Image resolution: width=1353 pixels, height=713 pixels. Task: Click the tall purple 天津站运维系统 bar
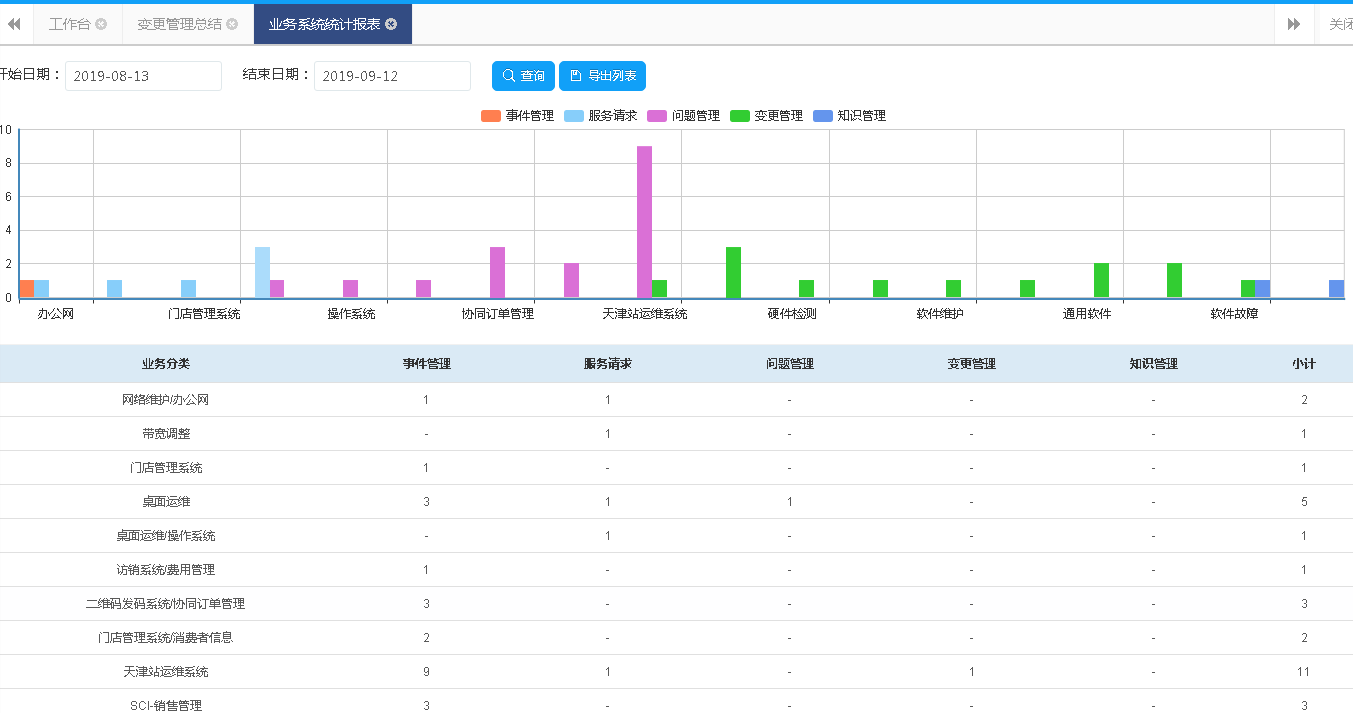point(644,220)
